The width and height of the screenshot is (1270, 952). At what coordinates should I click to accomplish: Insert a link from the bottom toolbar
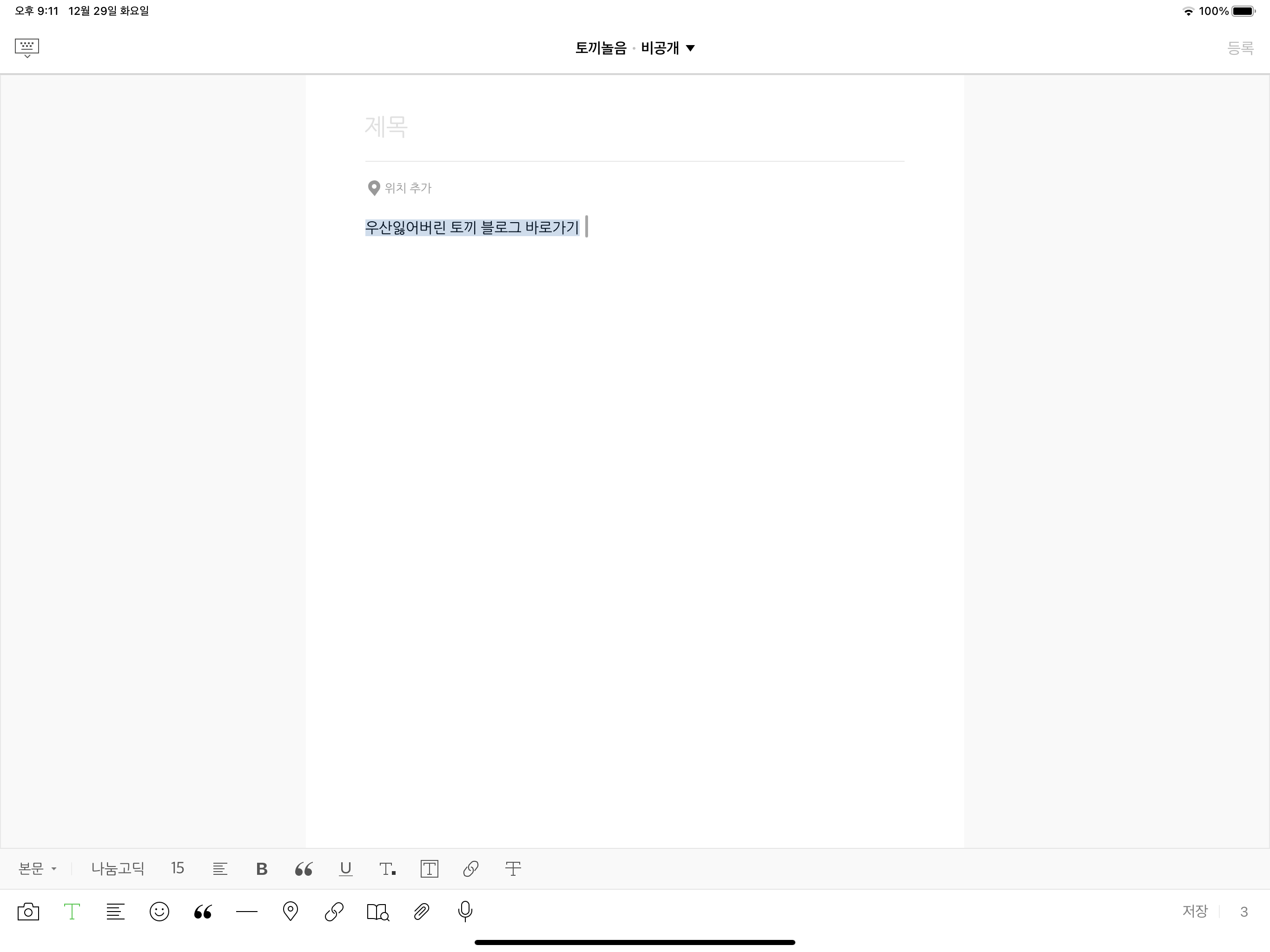[x=334, y=912]
